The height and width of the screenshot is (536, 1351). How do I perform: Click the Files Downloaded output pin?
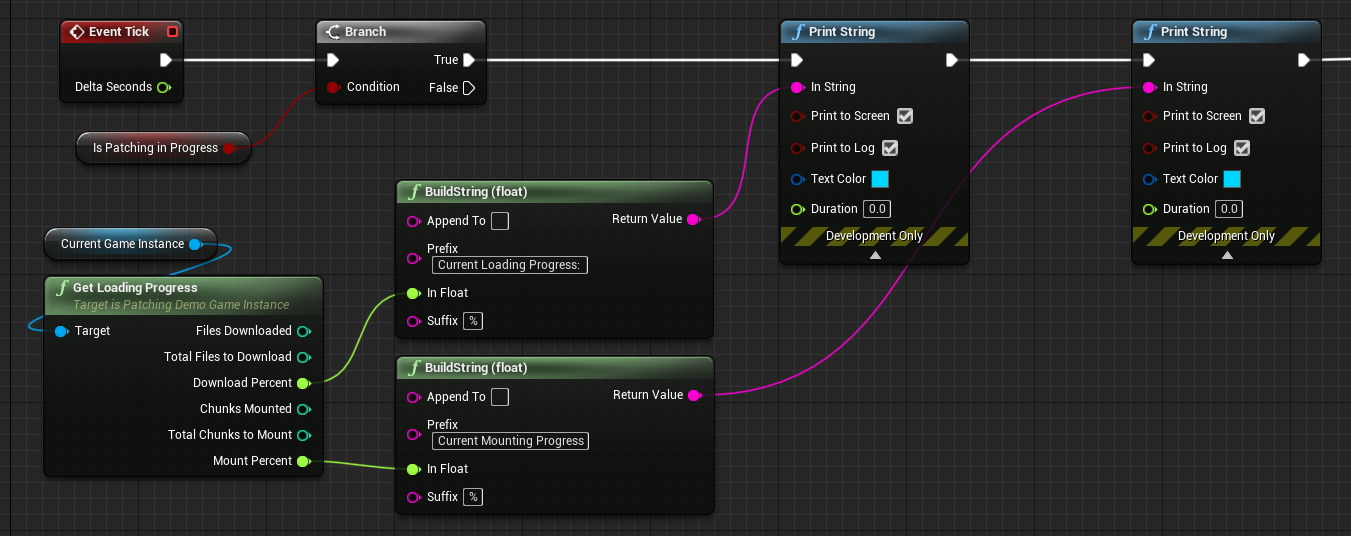pos(304,331)
